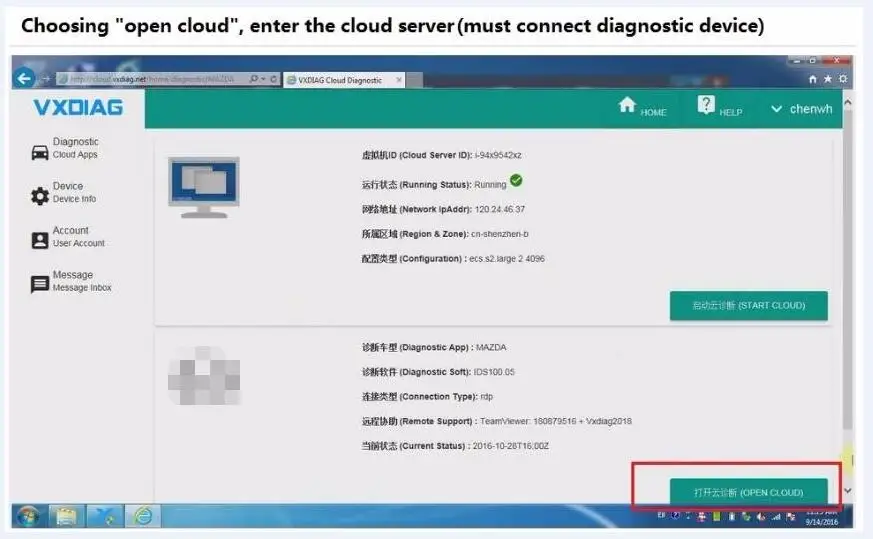
Task: Refresh the page with the reload icon
Action: pyautogui.click(x=273, y=80)
